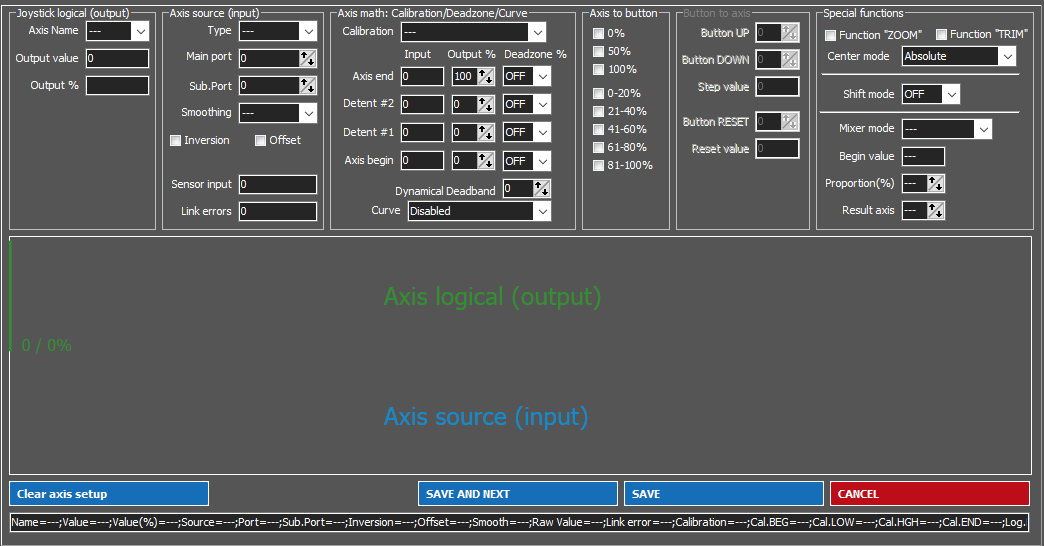Click the Output value field
This screenshot has width=1044, height=546.
117,59
